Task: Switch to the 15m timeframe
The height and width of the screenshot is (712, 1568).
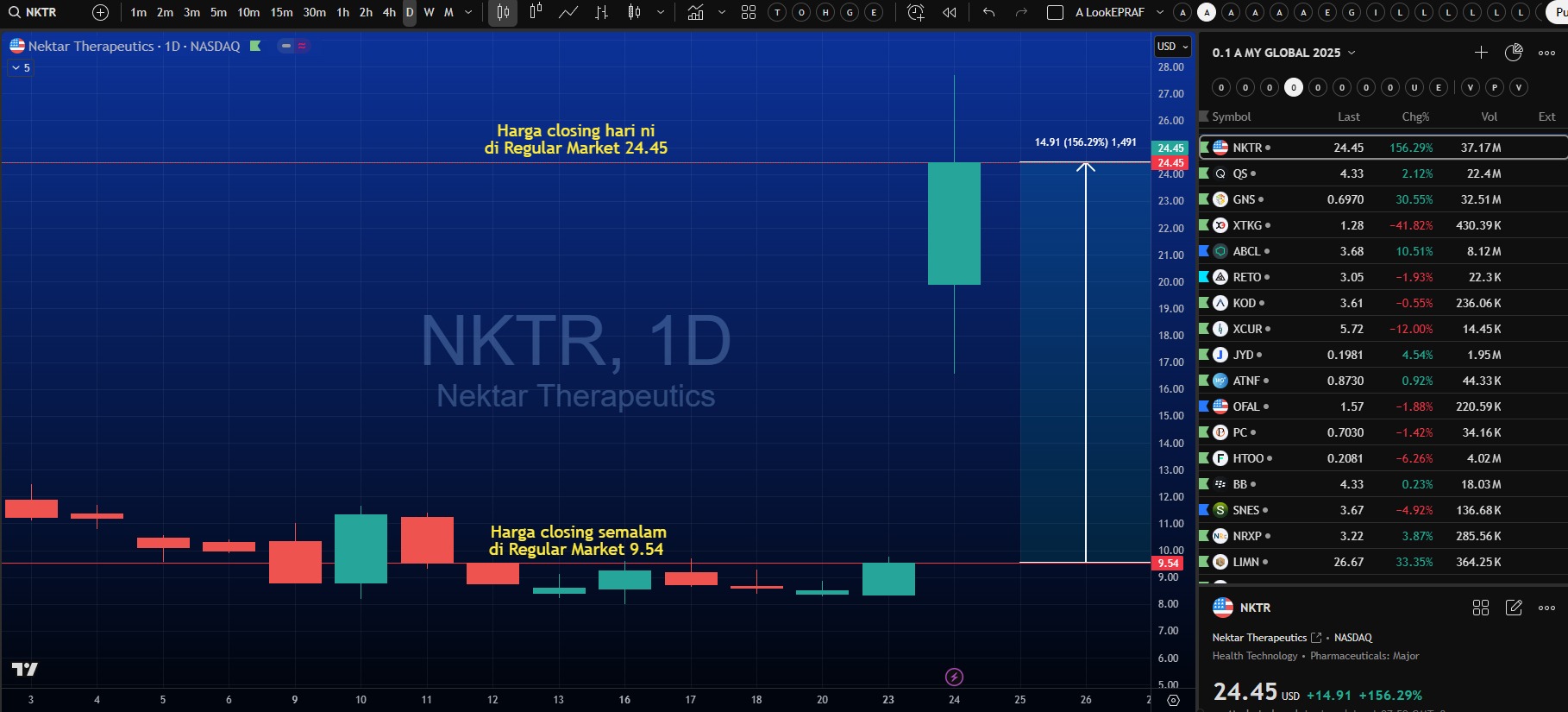Action: pyautogui.click(x=282, y=12)
